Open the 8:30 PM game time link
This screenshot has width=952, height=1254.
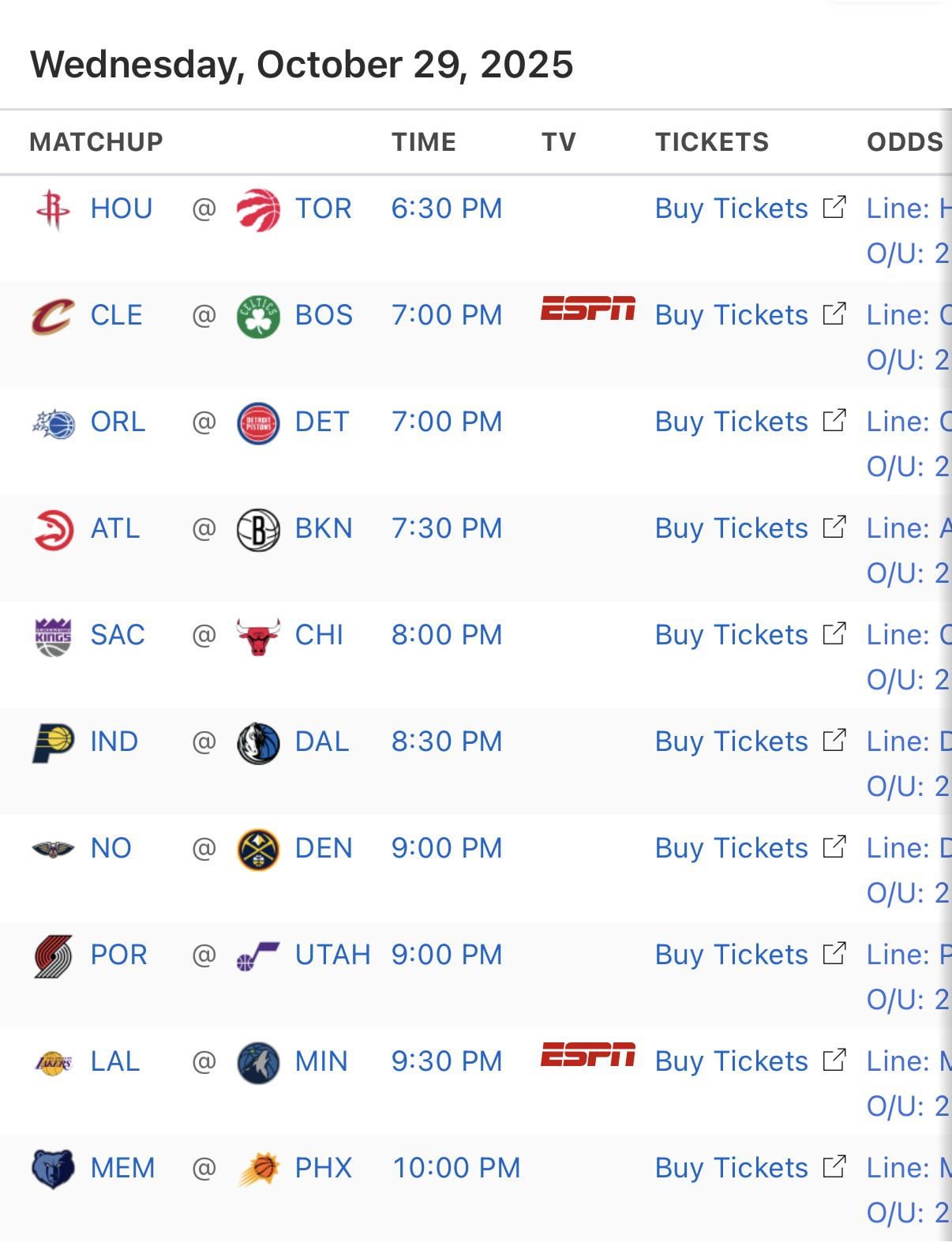point(447,742)
